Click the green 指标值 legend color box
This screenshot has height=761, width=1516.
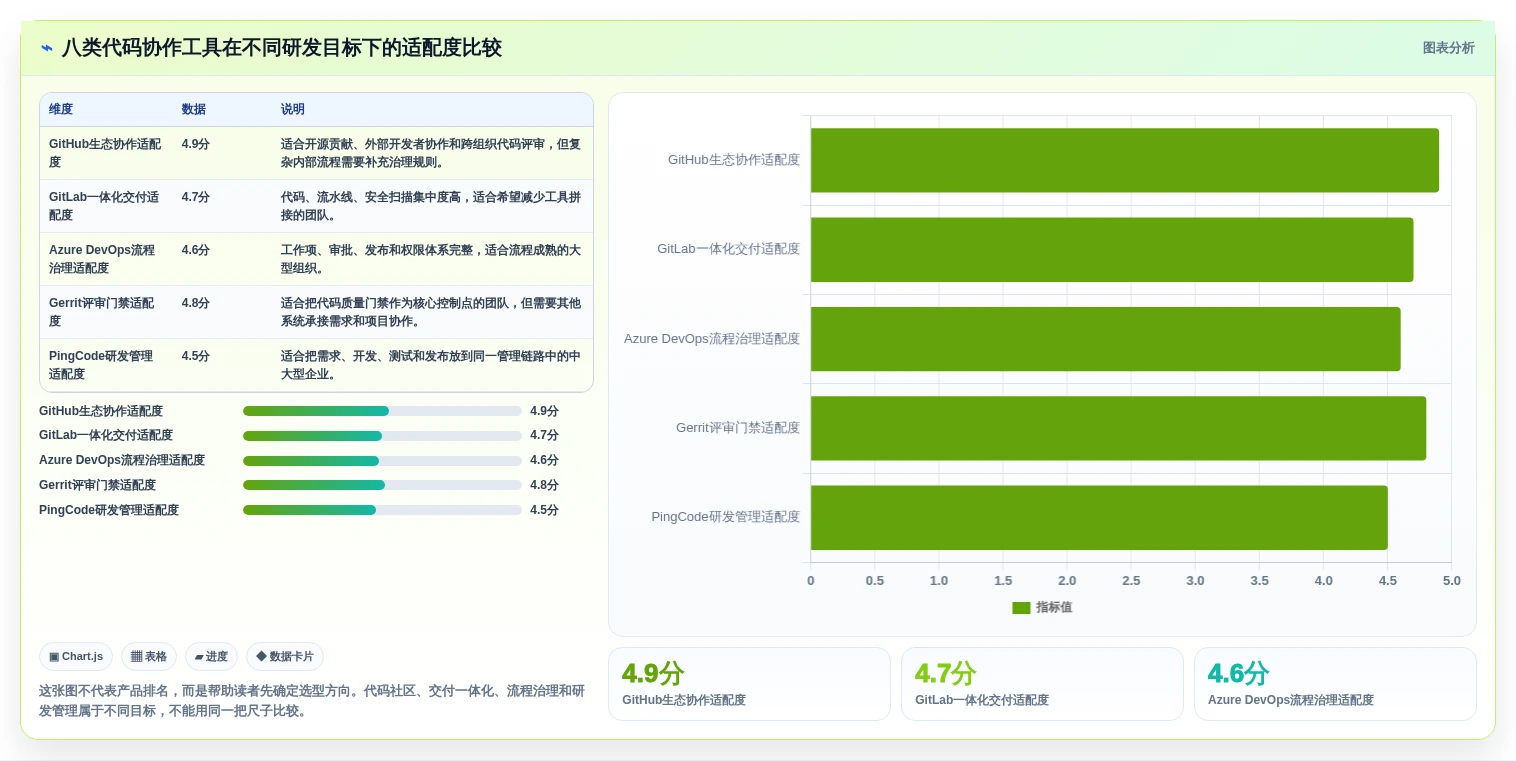point(1021,607)
